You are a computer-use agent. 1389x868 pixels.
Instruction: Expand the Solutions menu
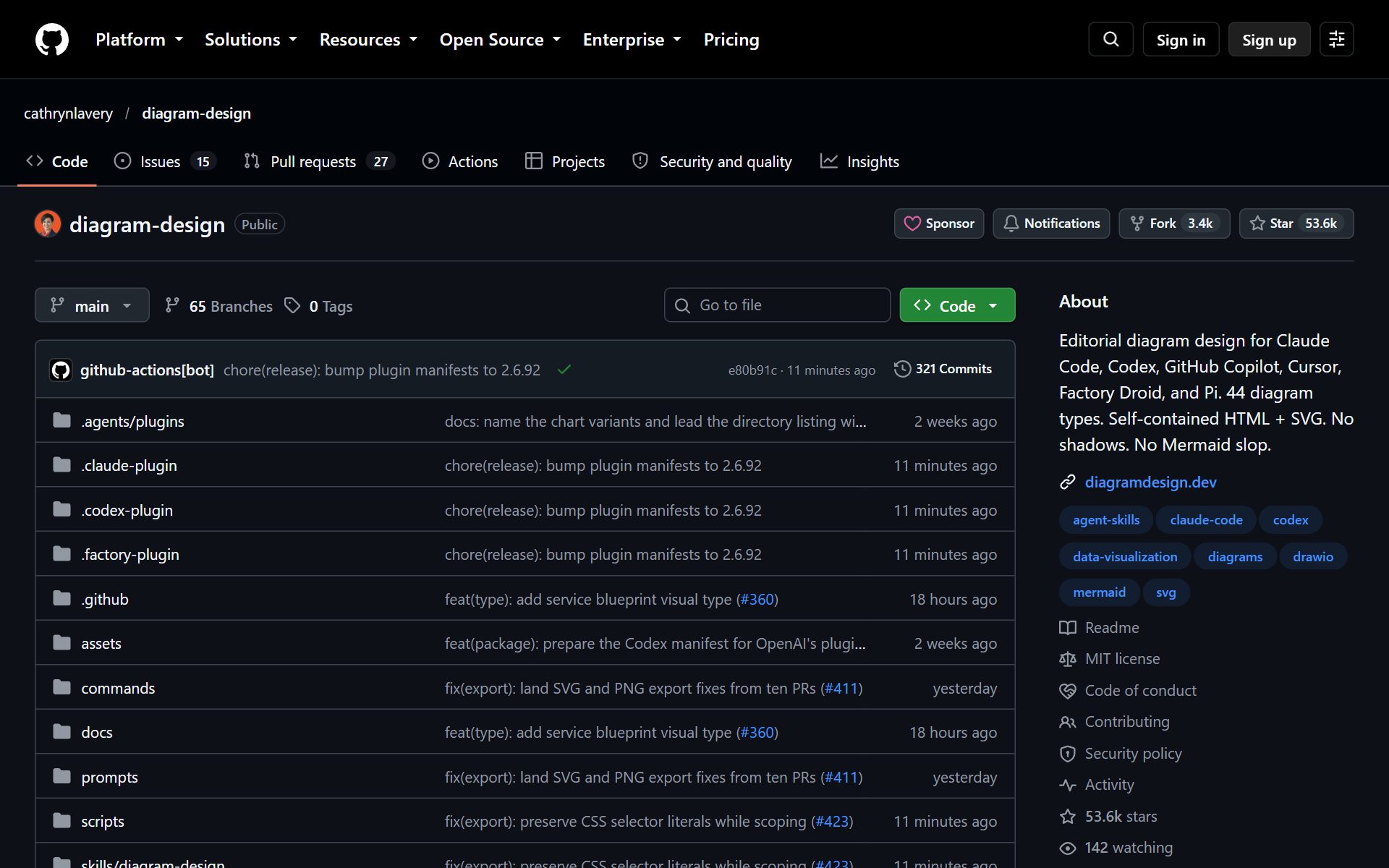tap(251, 40)
